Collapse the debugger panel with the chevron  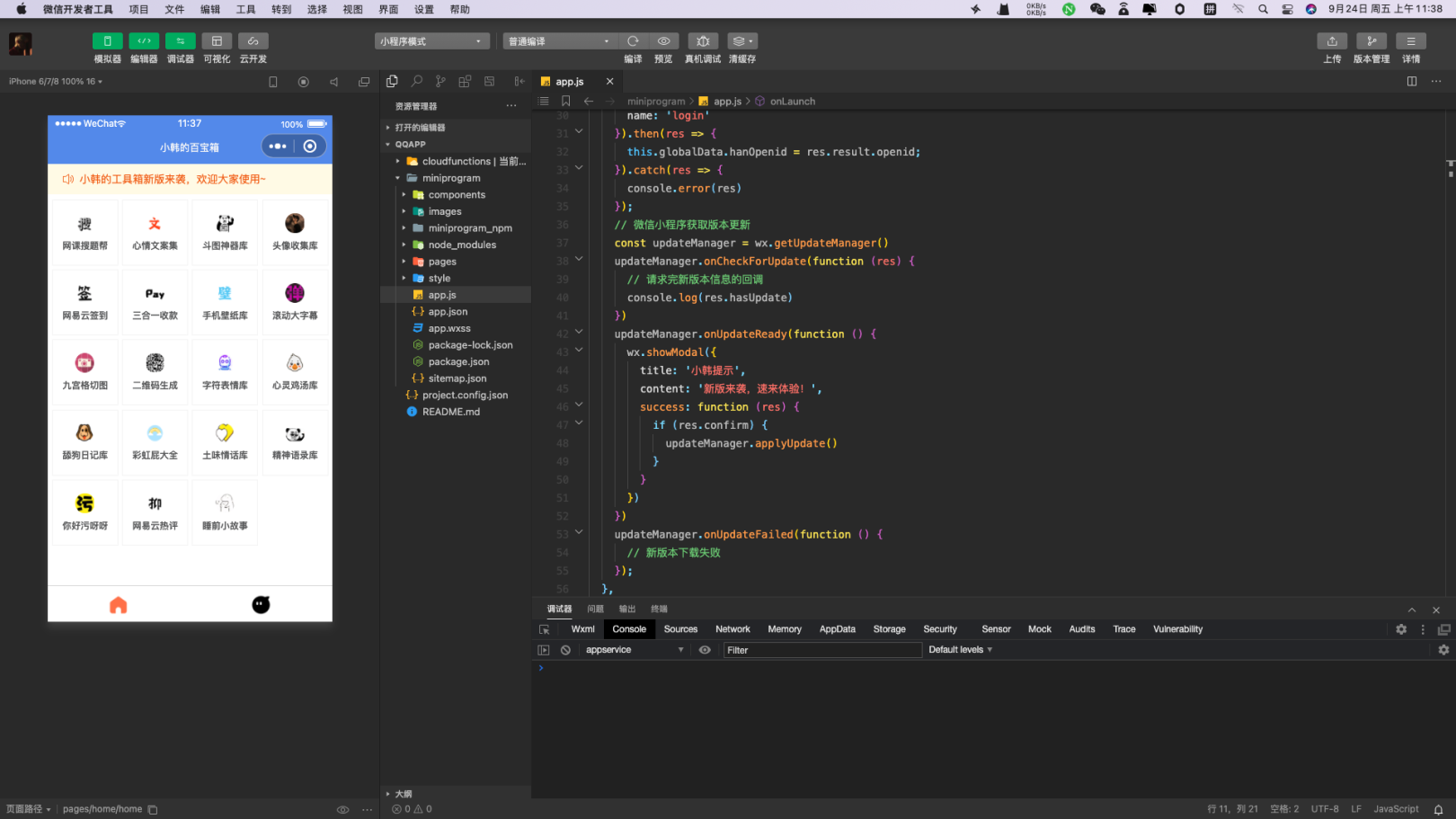coord(1412,610)
